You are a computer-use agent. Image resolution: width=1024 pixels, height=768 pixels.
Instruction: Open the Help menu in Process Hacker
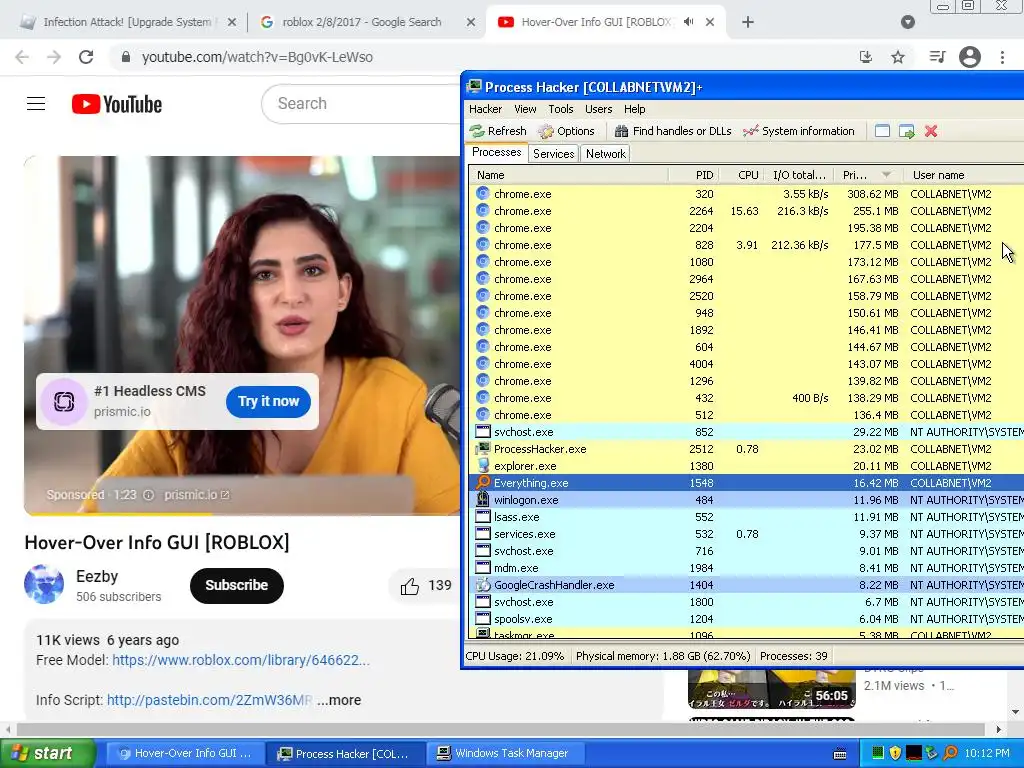click(x=634, y=109)
